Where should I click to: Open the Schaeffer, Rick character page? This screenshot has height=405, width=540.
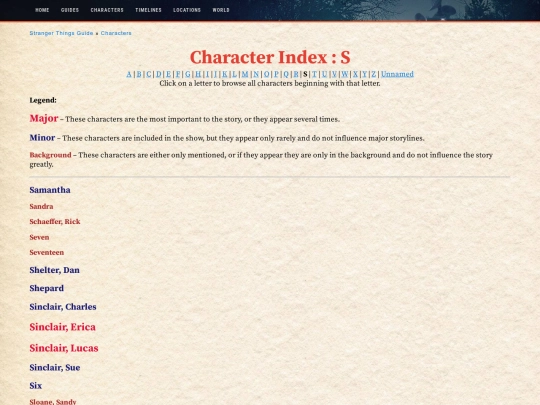55,221
